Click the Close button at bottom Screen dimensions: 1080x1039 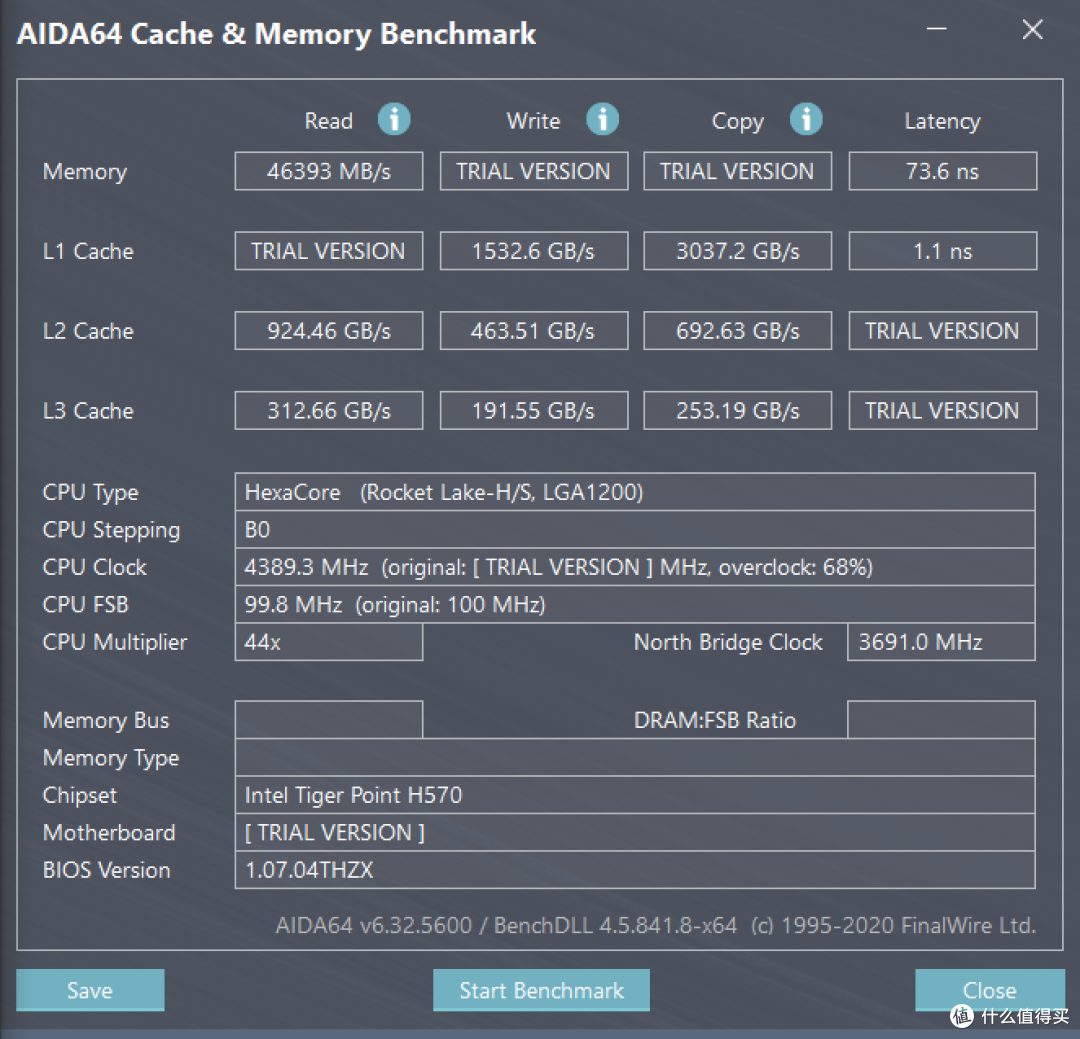click(989, 990)
